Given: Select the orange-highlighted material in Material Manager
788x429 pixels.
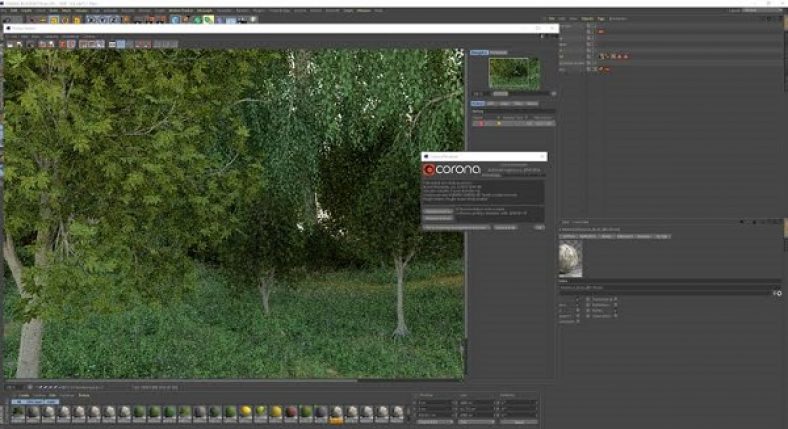Looking at the screenshot, I should tap(336, 413).
